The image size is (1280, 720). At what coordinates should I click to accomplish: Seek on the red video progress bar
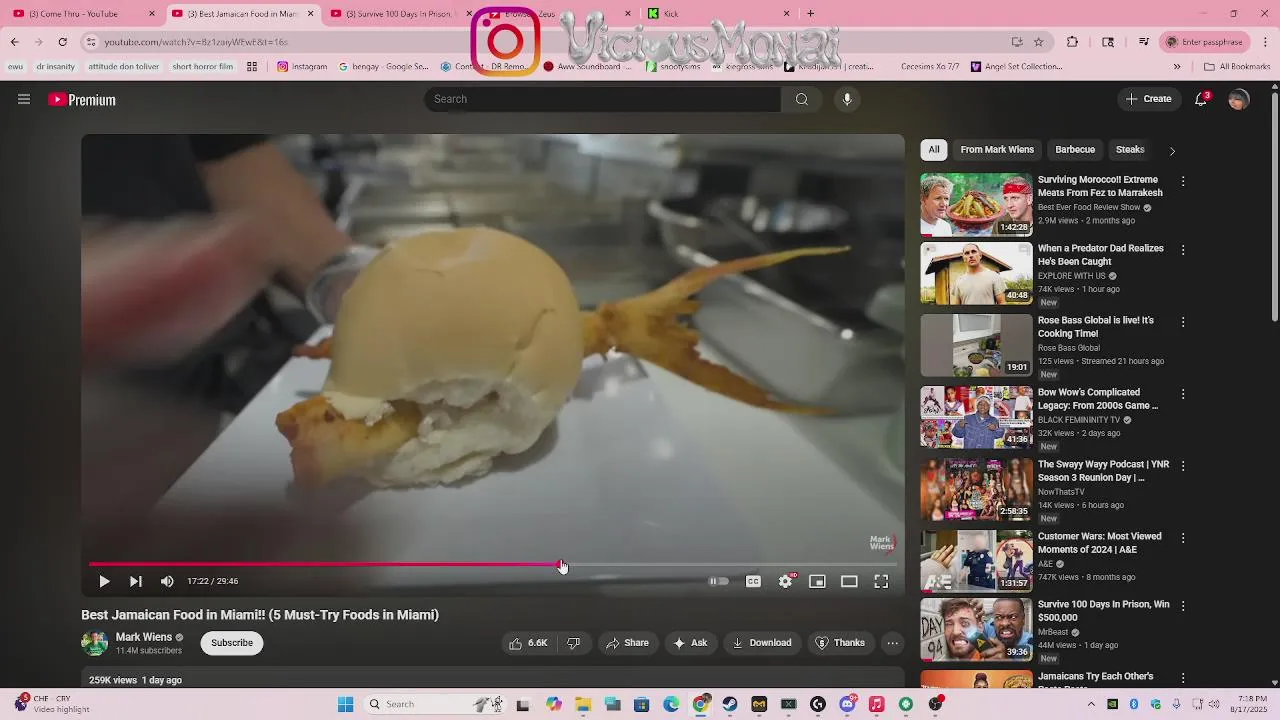pyautogui.click(x=492, y=565)
